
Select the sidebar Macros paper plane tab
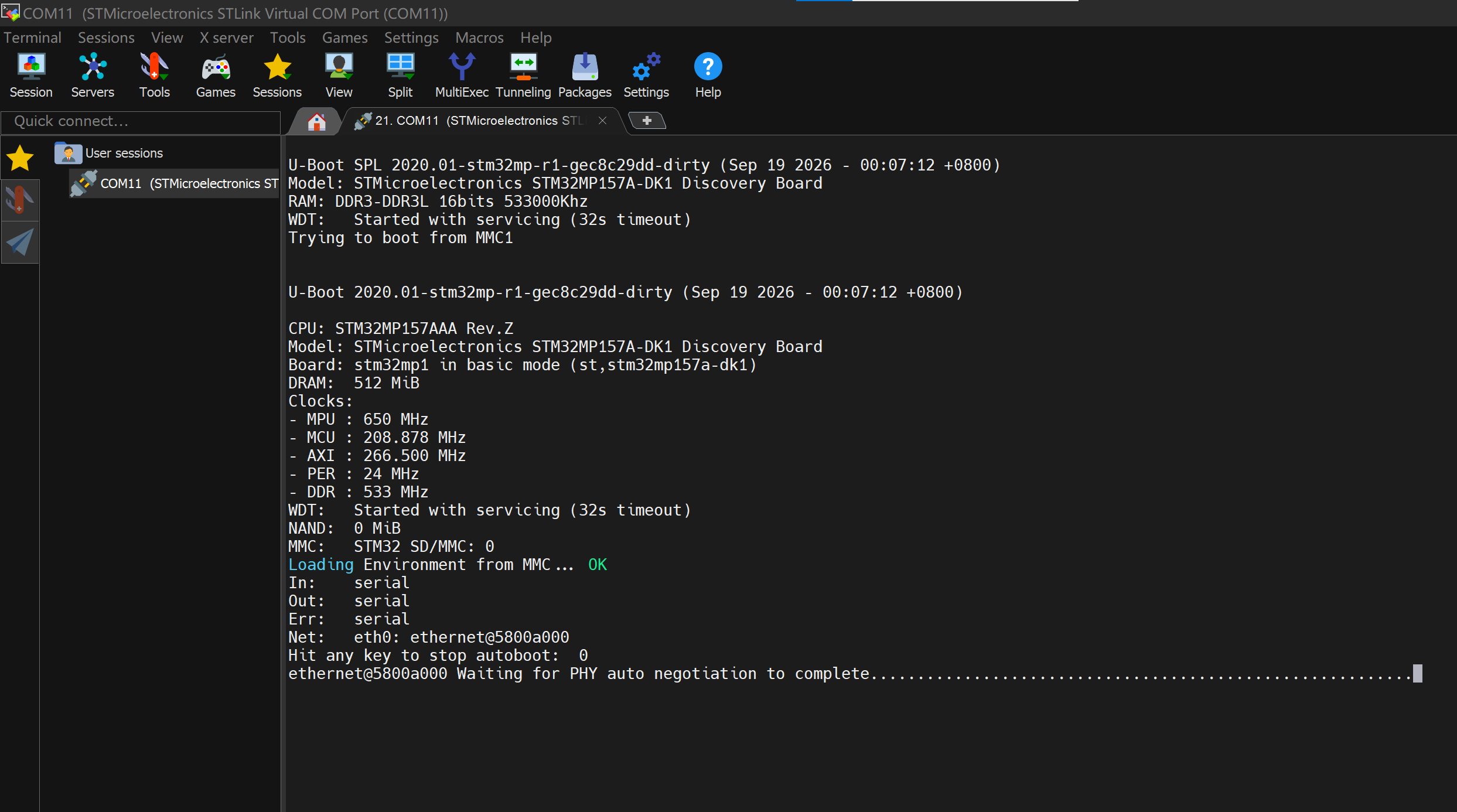(20, 242)
